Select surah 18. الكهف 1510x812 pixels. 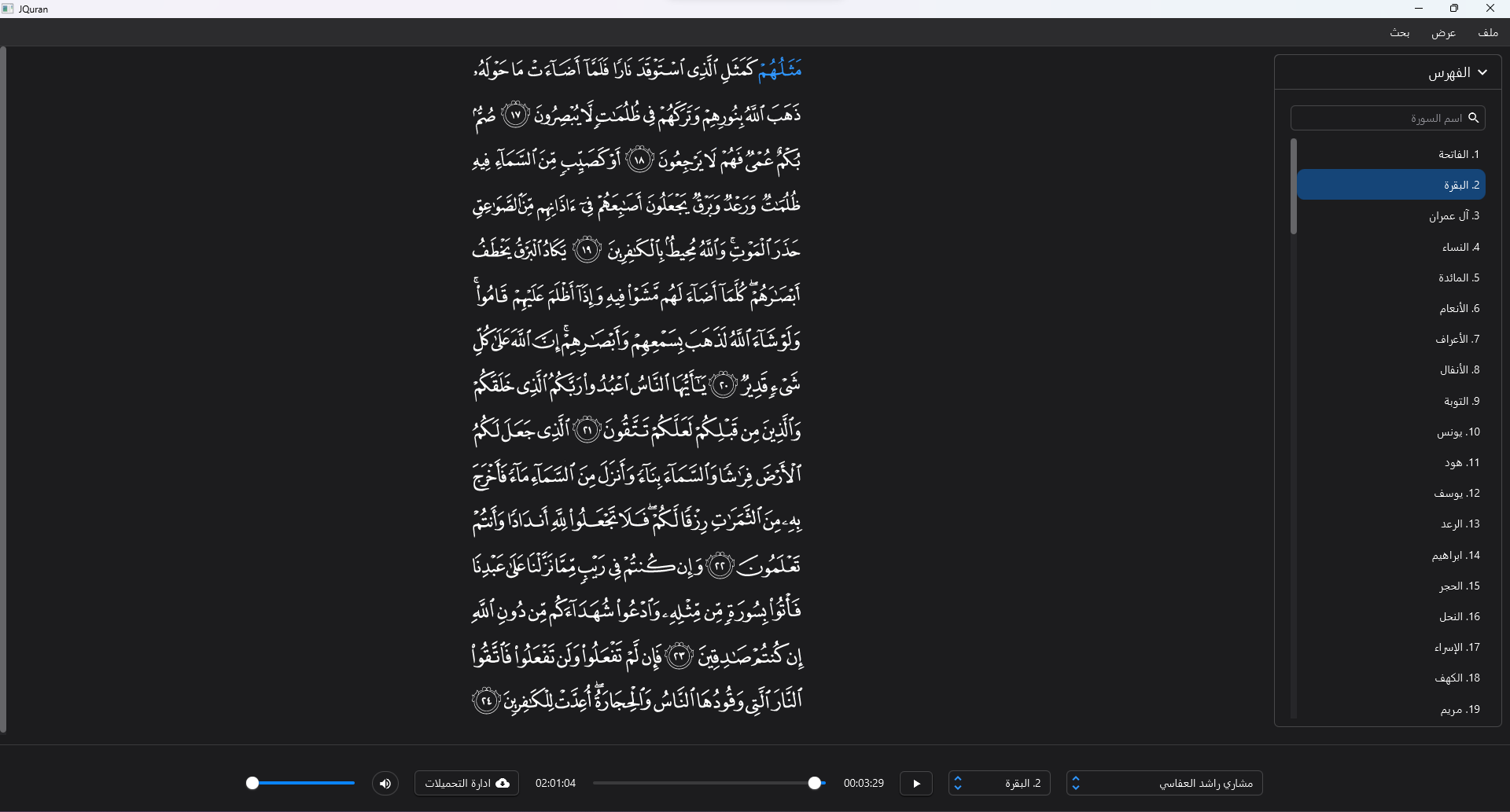[x=1390, y=678]
